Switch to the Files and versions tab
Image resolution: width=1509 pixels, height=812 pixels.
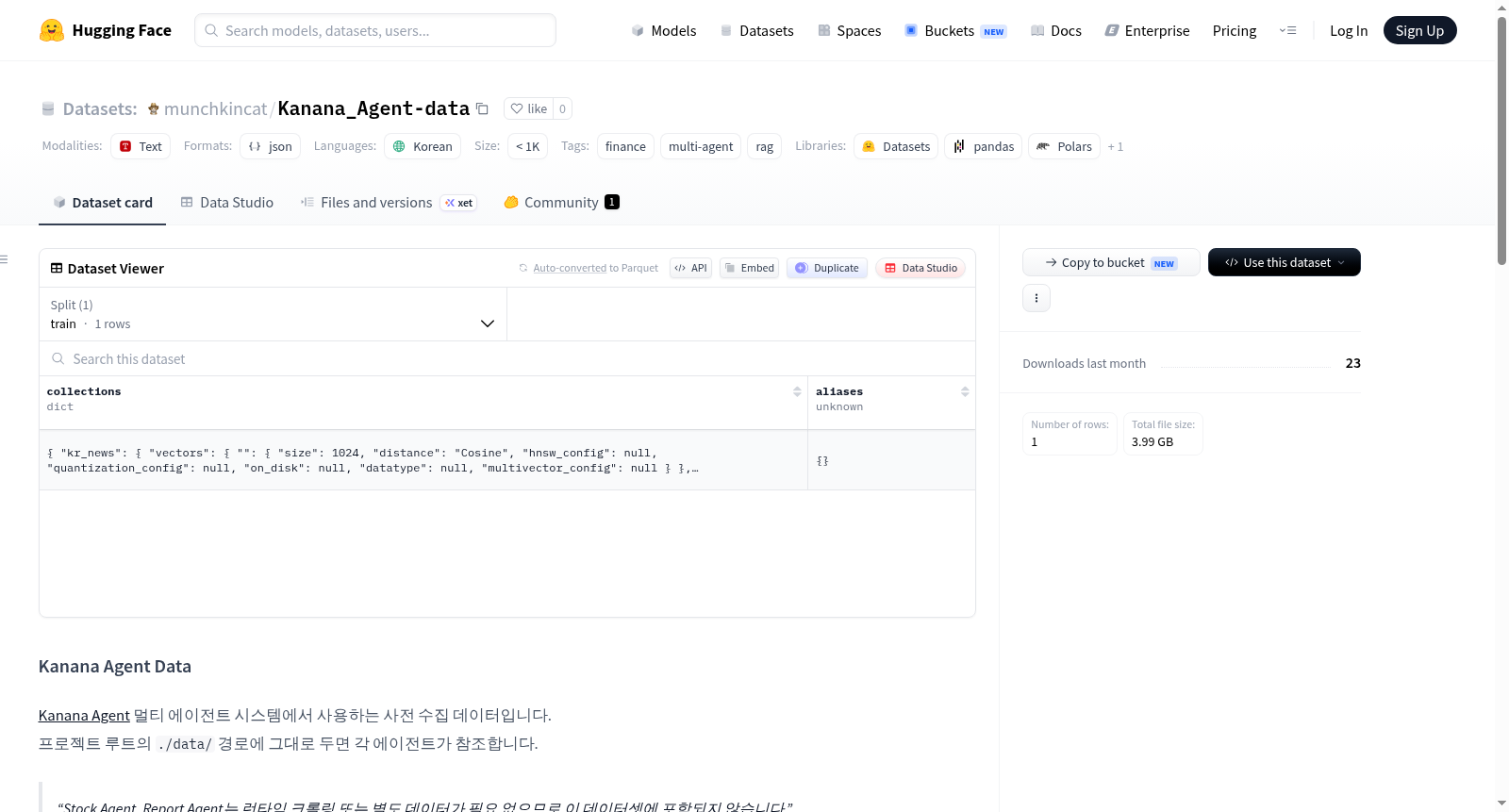389,202
